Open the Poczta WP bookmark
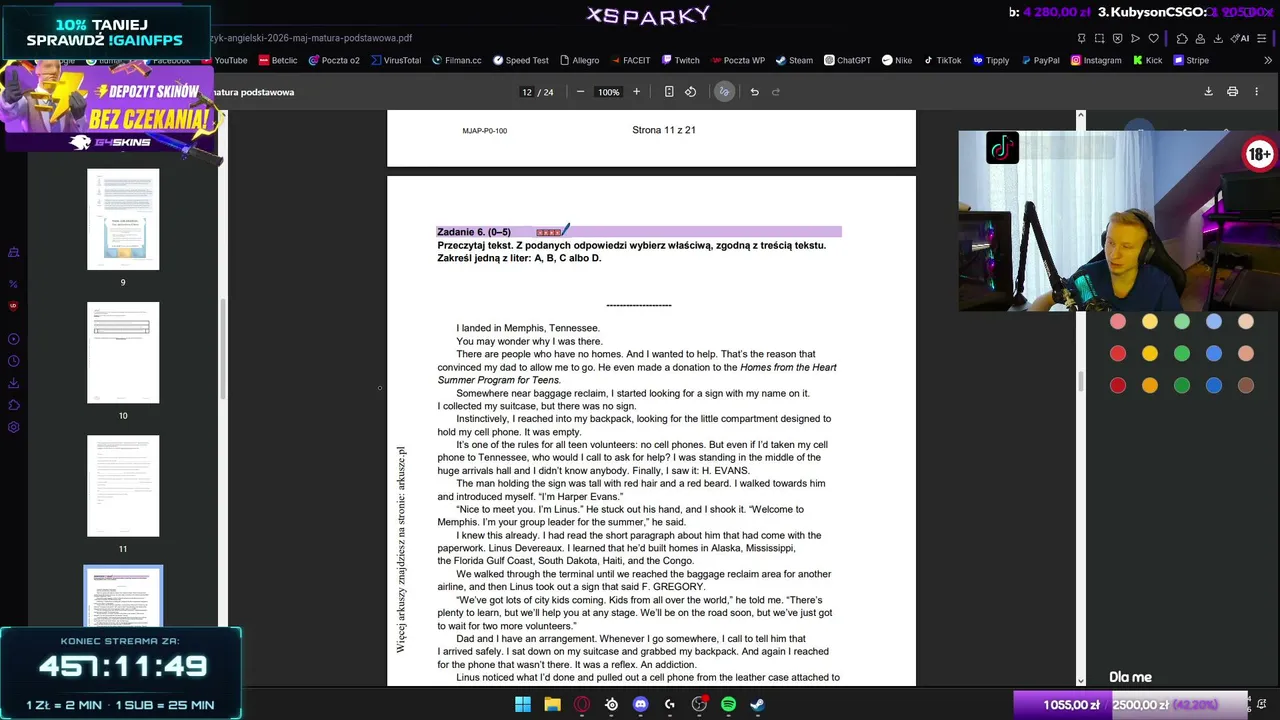Image resolution: width=1280 pixels, height=720 pixels. [737, 60]
